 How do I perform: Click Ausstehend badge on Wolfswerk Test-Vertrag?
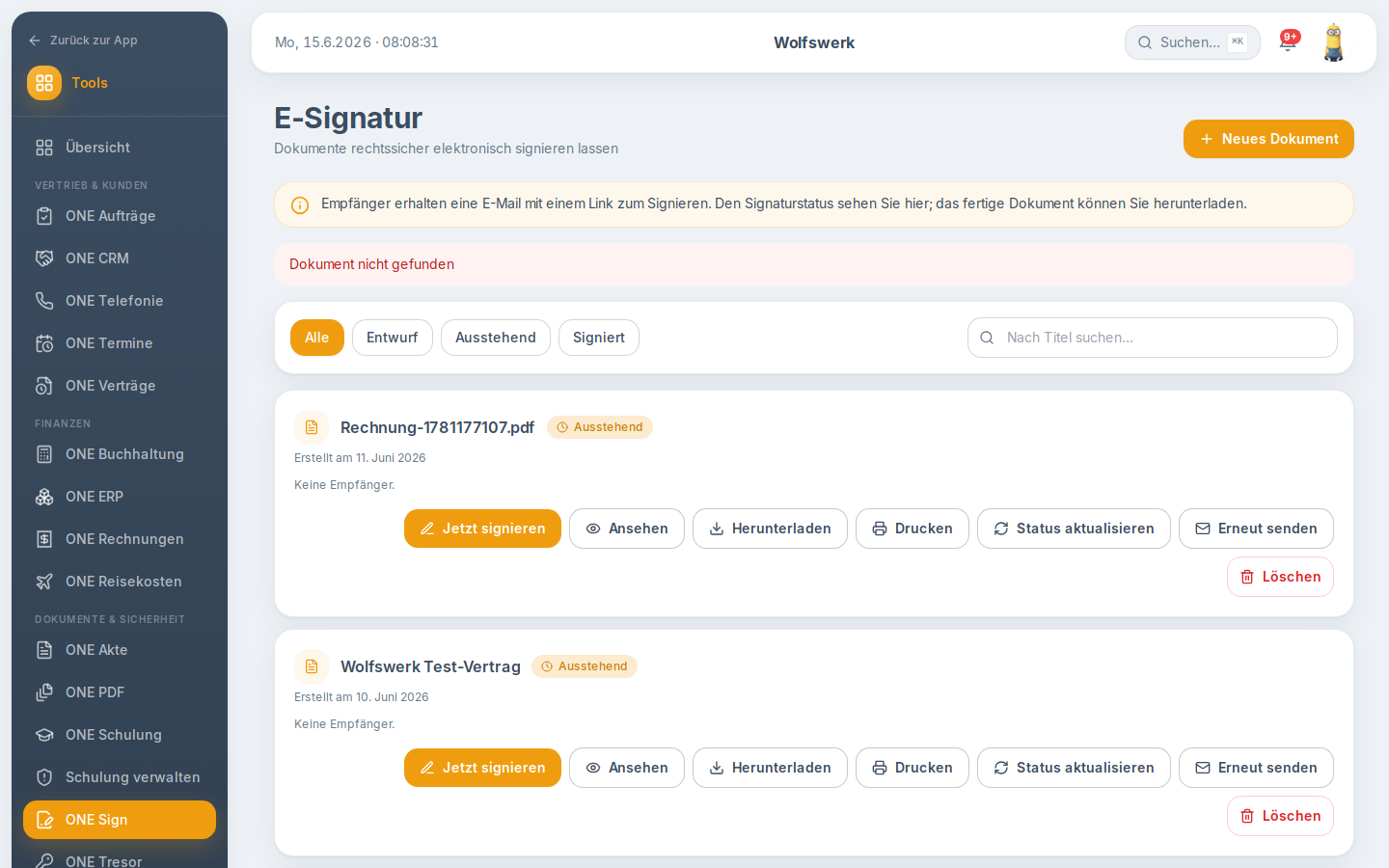click(585, 666)
